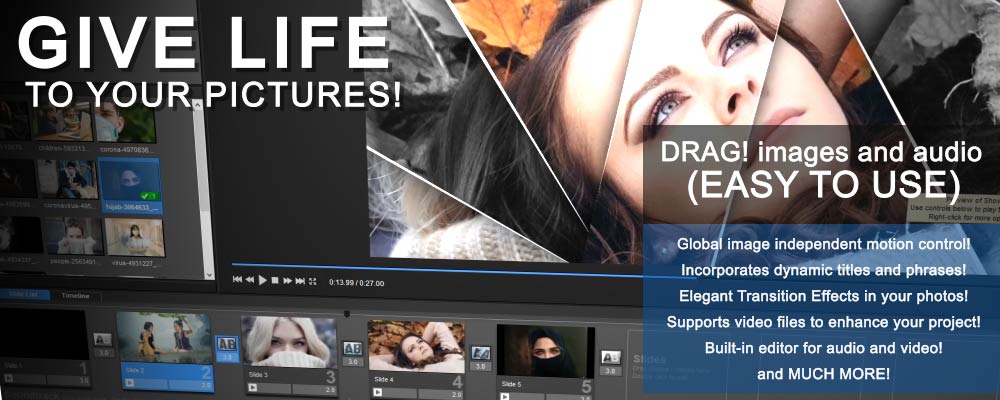The height and width of the screenshot is (400, 1000).
Task: Click the 0:13.99 / 0:27.00 time readout
Action: (x=357, y=283)
